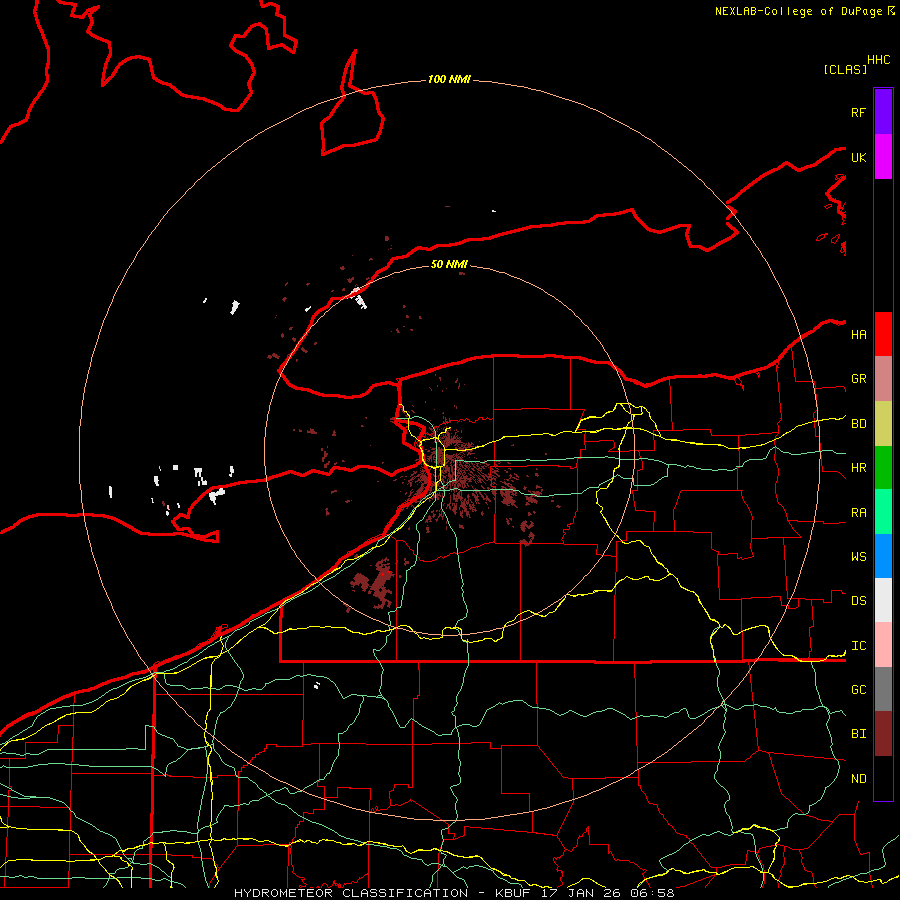
Task: Click the 100 NMI range ring label
Action: (x=449, y=79)
